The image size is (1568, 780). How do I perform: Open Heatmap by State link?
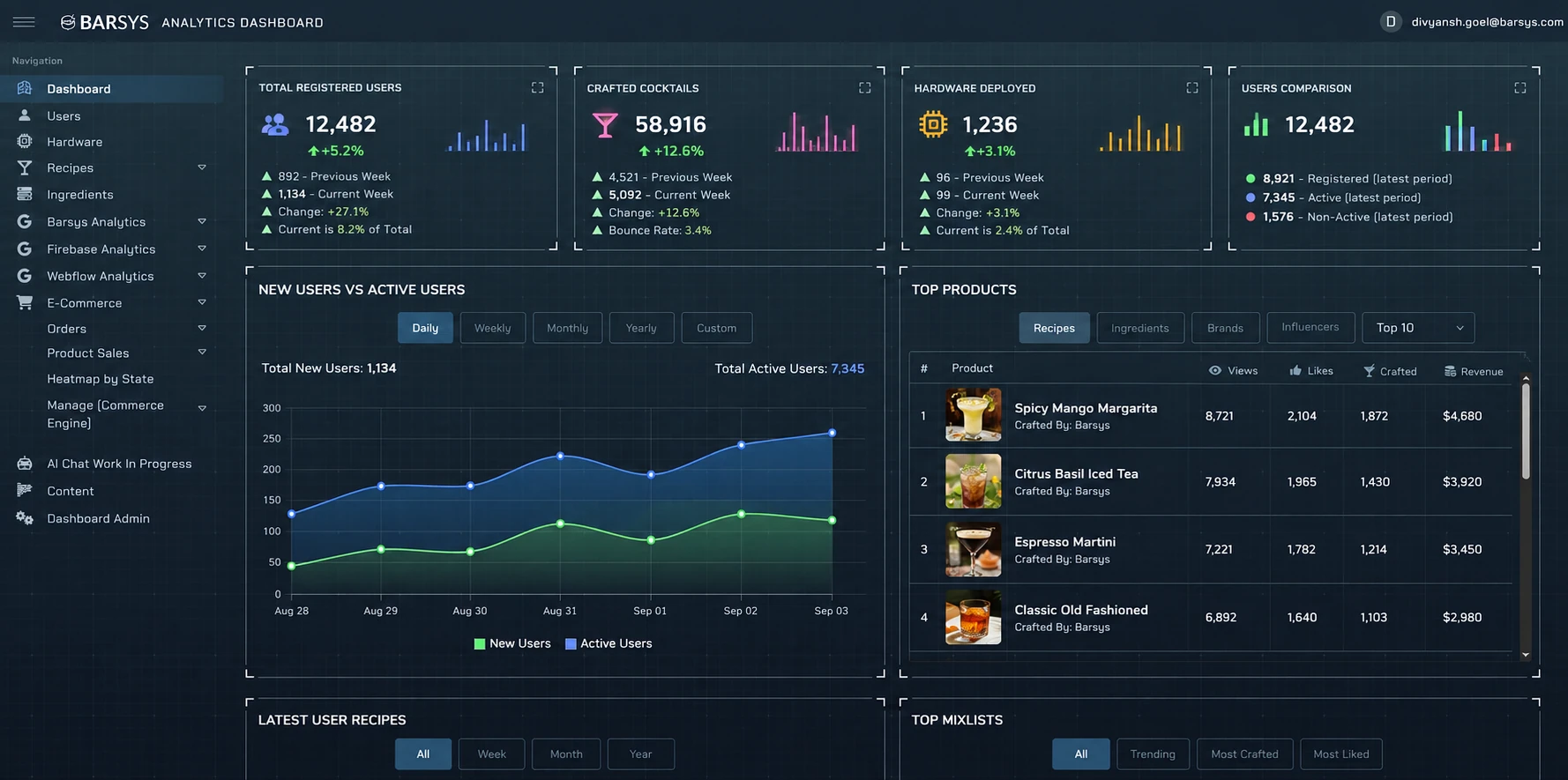click(101, 378)
